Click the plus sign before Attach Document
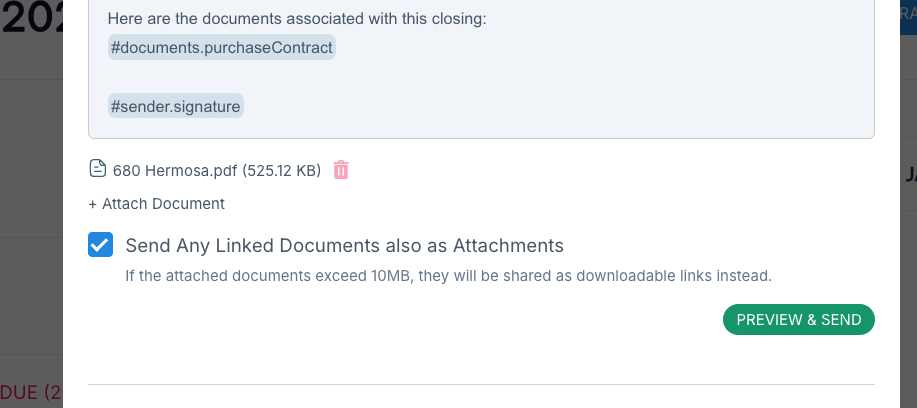 tap(93, 204)
